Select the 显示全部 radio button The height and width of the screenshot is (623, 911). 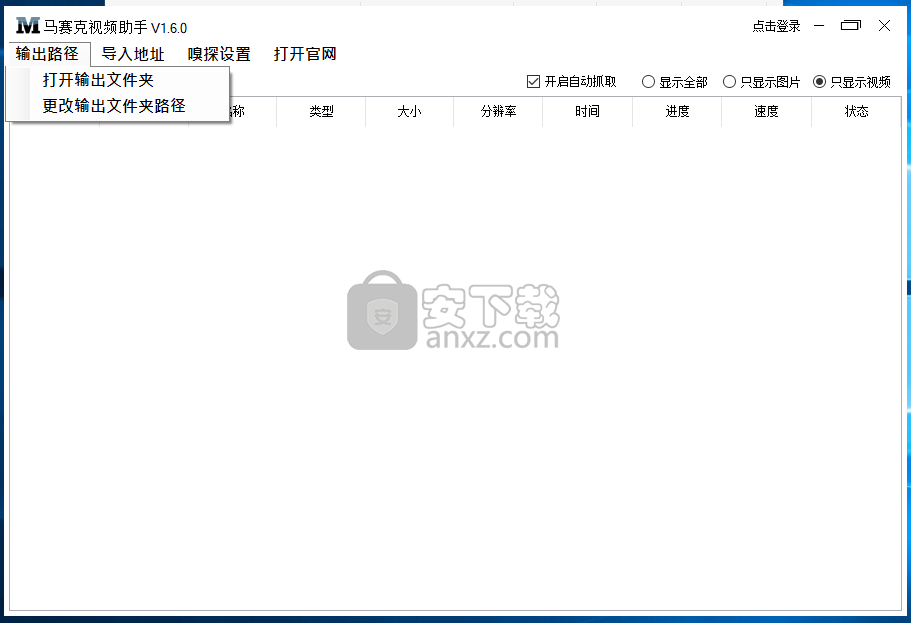[648, 82]
